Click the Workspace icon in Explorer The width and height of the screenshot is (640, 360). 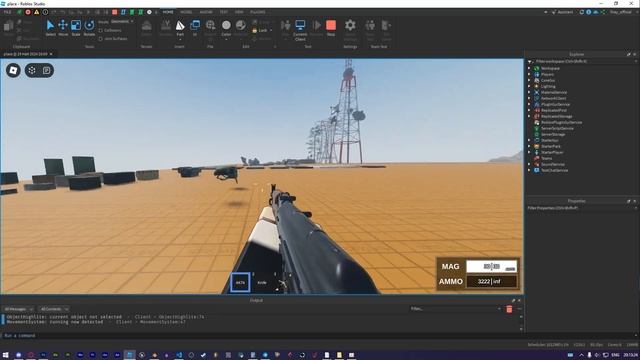pos(537,68)
